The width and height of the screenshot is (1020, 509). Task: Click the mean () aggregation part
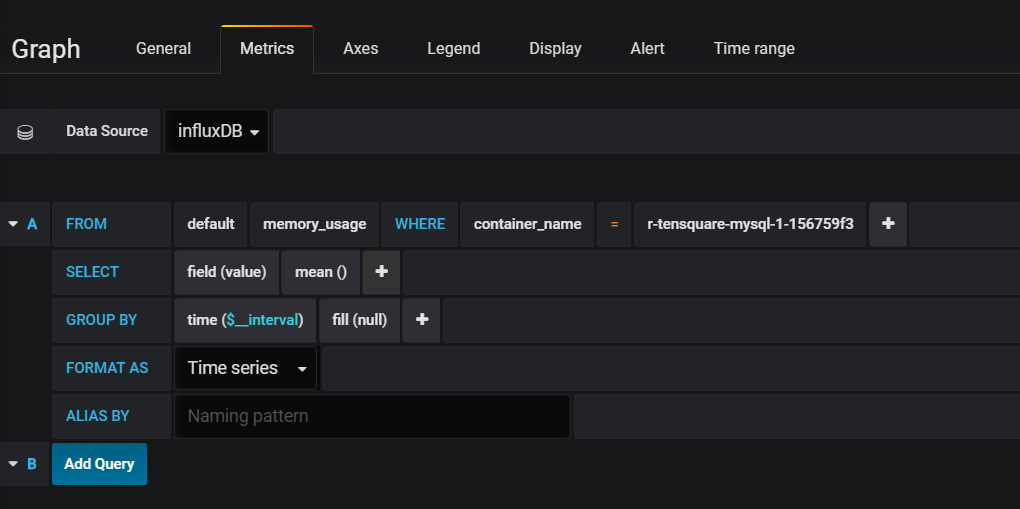point(321,272)
